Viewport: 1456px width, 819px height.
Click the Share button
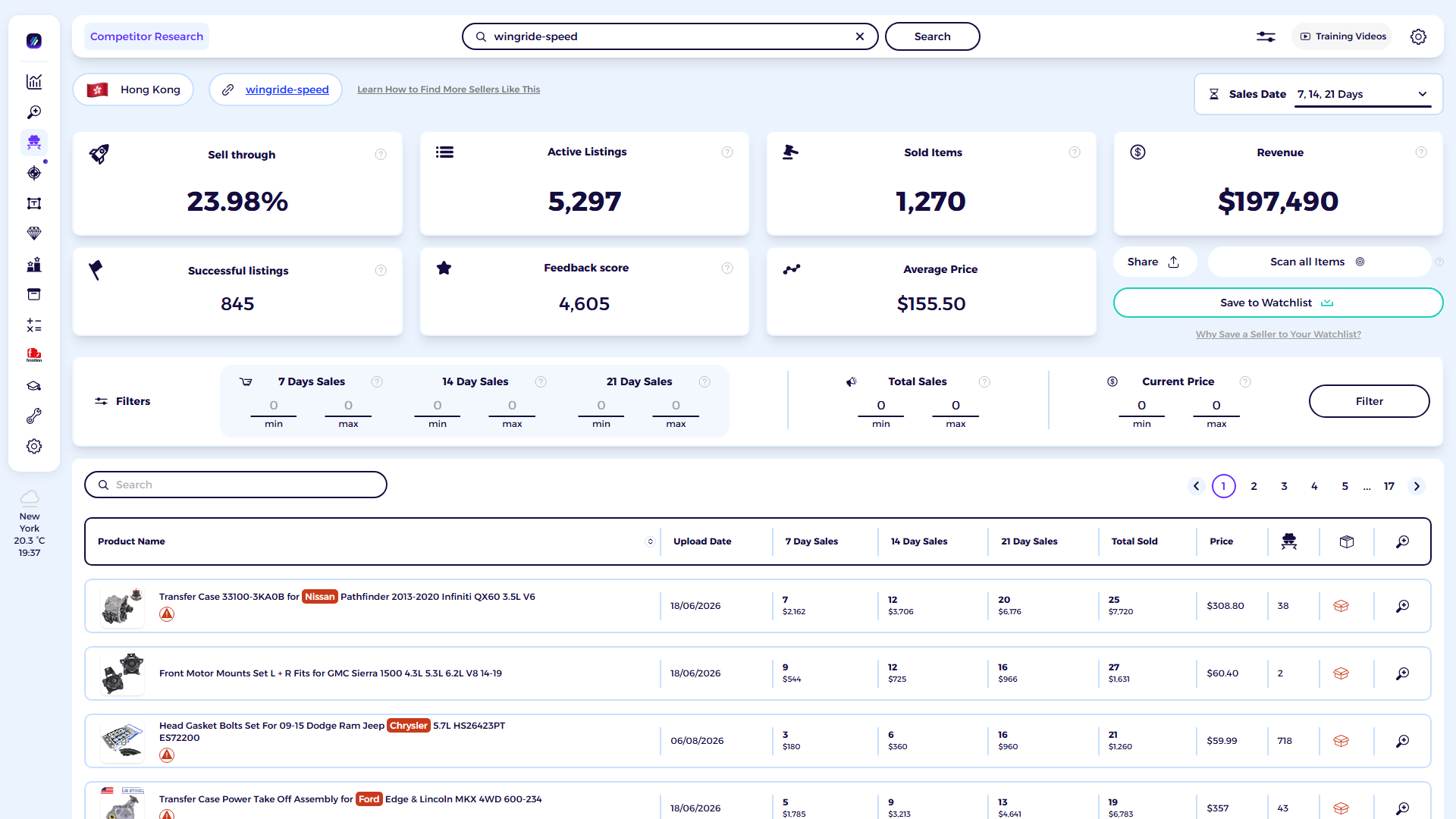(1154, 262)
